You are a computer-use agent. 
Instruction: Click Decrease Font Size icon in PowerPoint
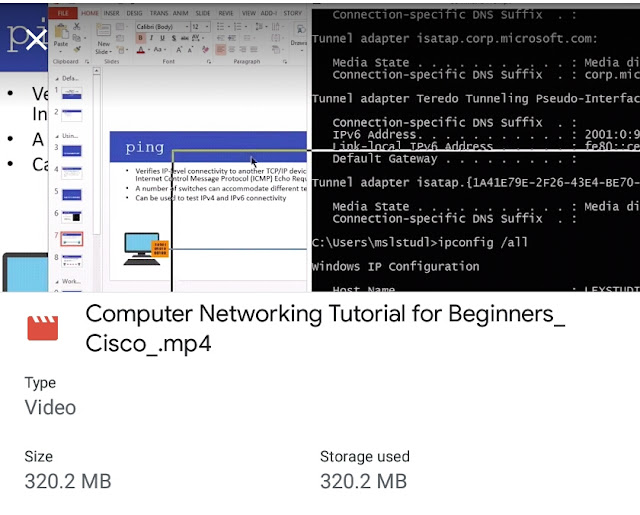click(x=190, y=50)
